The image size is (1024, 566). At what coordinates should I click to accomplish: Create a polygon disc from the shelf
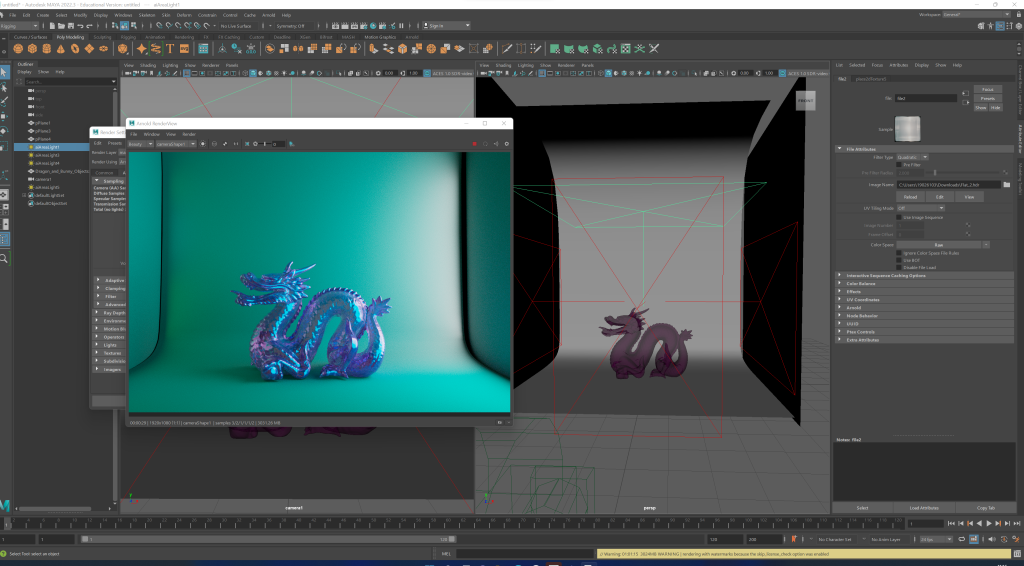click(103, 49)
